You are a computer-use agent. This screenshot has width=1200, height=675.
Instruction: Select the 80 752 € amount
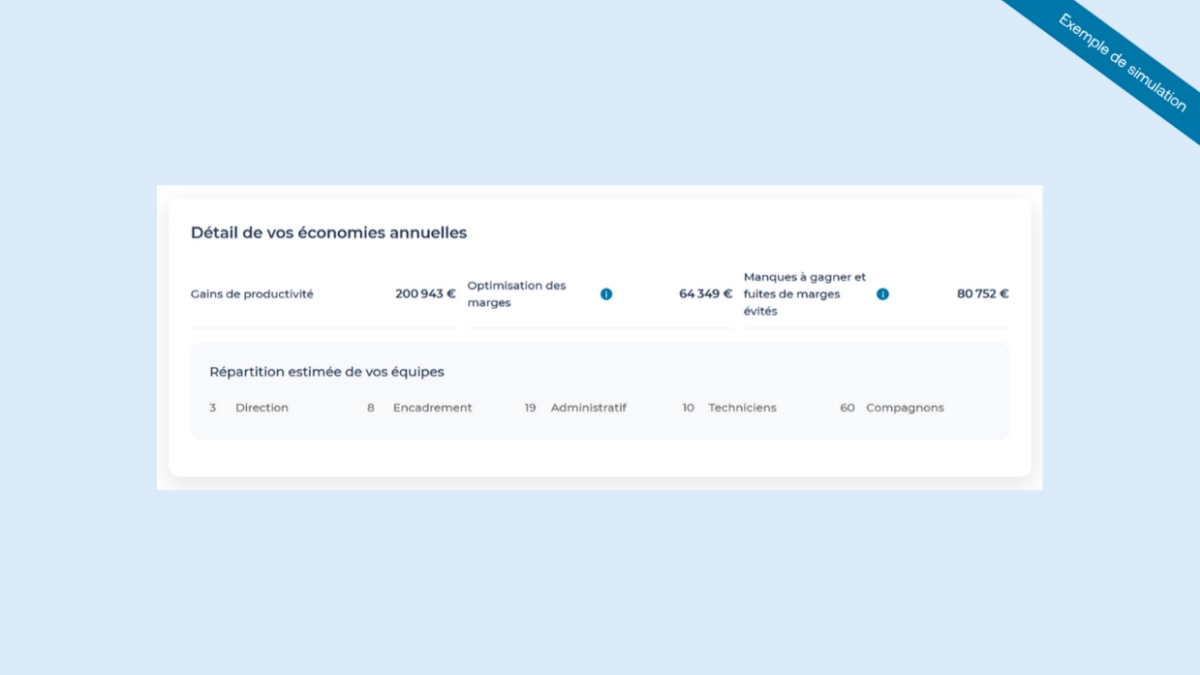[x=982, y=294]
